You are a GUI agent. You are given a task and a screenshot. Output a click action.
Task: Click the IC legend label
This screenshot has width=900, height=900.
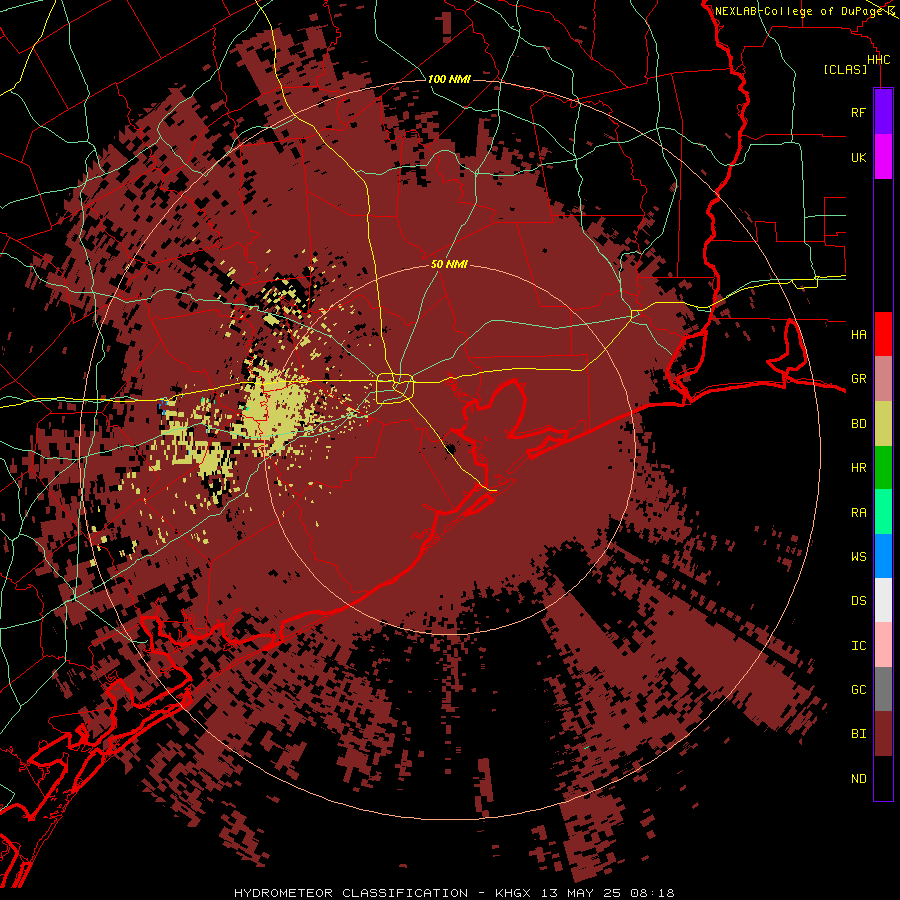coord(858,646)
